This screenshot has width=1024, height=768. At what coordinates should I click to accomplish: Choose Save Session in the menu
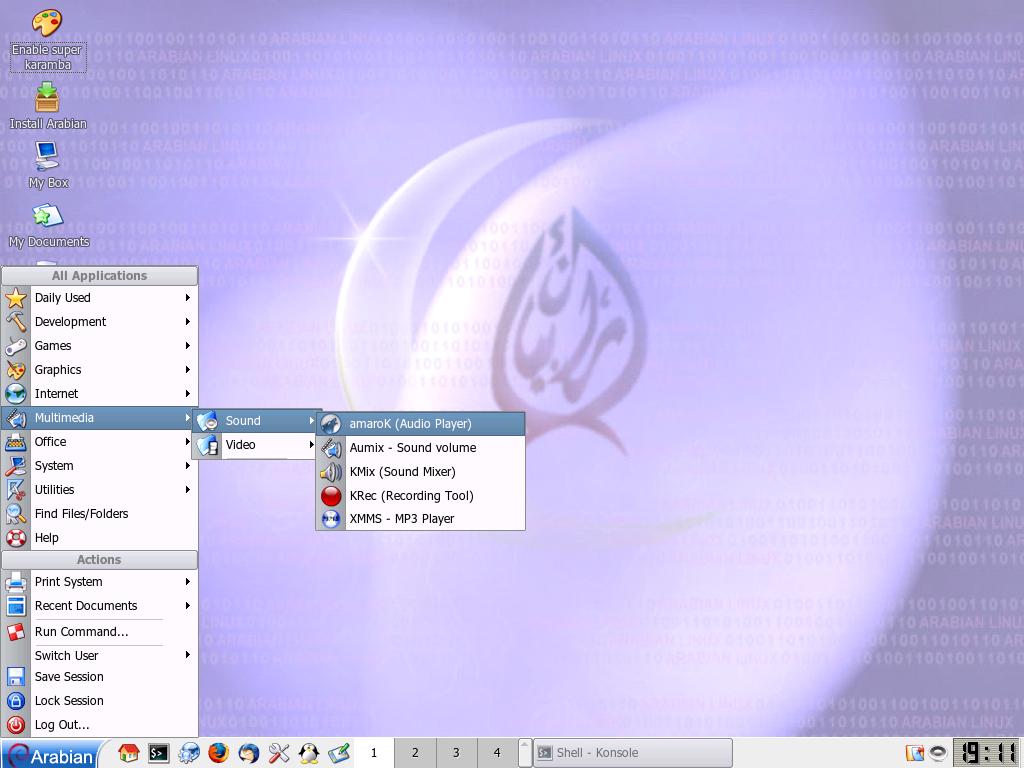99,677
